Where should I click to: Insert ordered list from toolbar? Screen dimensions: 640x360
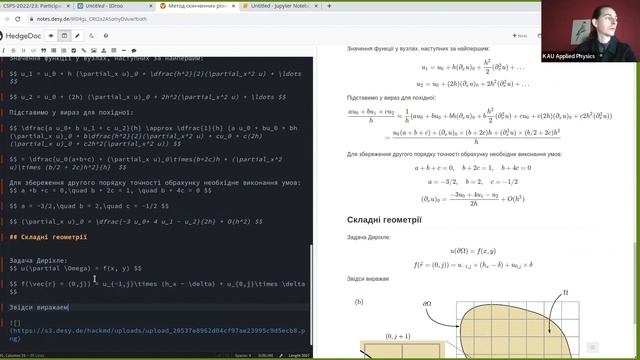tap(63, 51)
